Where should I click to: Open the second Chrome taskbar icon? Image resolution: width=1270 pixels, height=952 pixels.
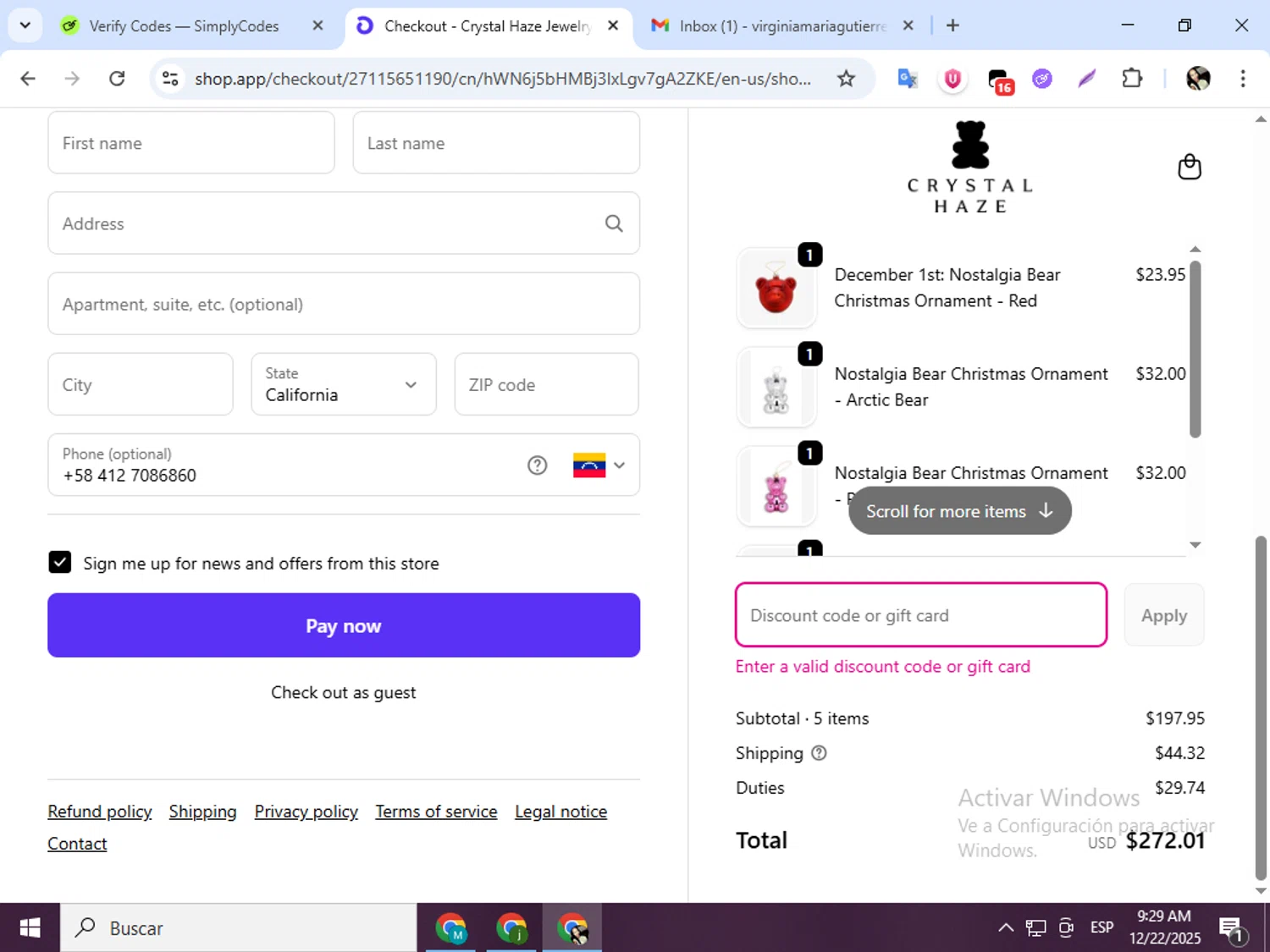click(x=511, y=928)
